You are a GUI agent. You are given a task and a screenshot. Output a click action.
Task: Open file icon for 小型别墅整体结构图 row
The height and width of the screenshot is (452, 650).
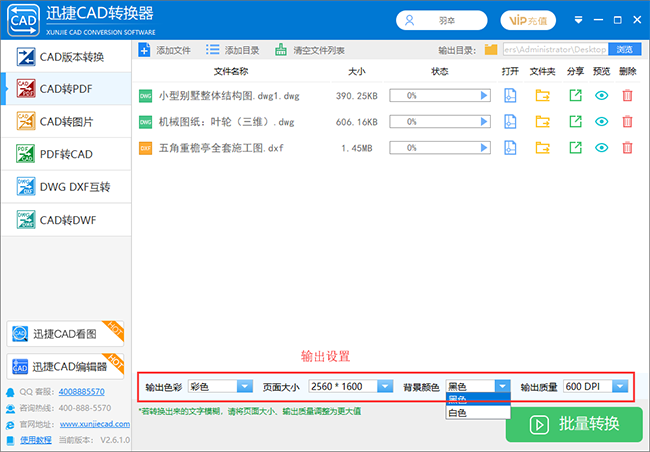(x=510, y=96)
